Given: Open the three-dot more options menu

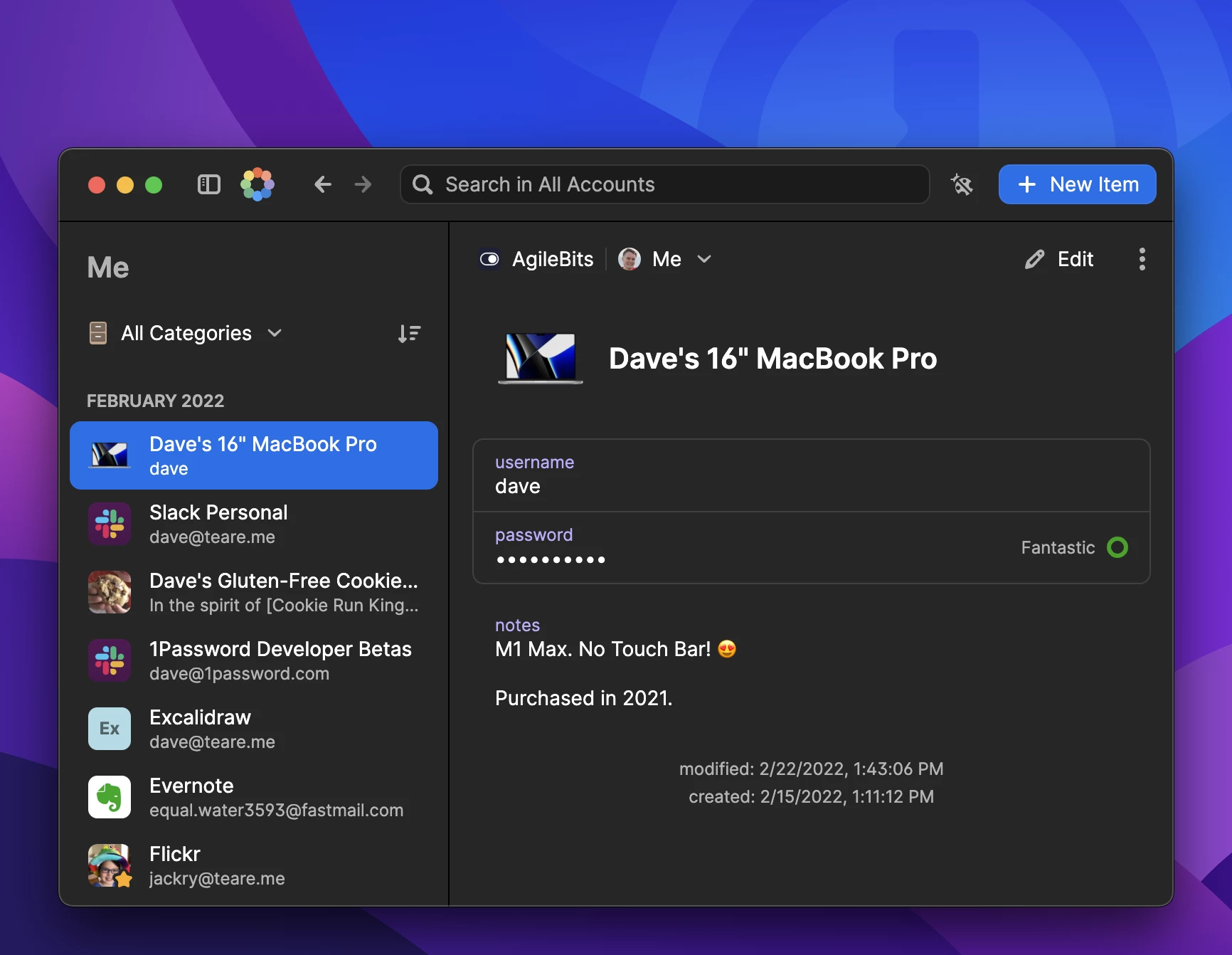Looking at the screenshot, I should pos(1142,259).
